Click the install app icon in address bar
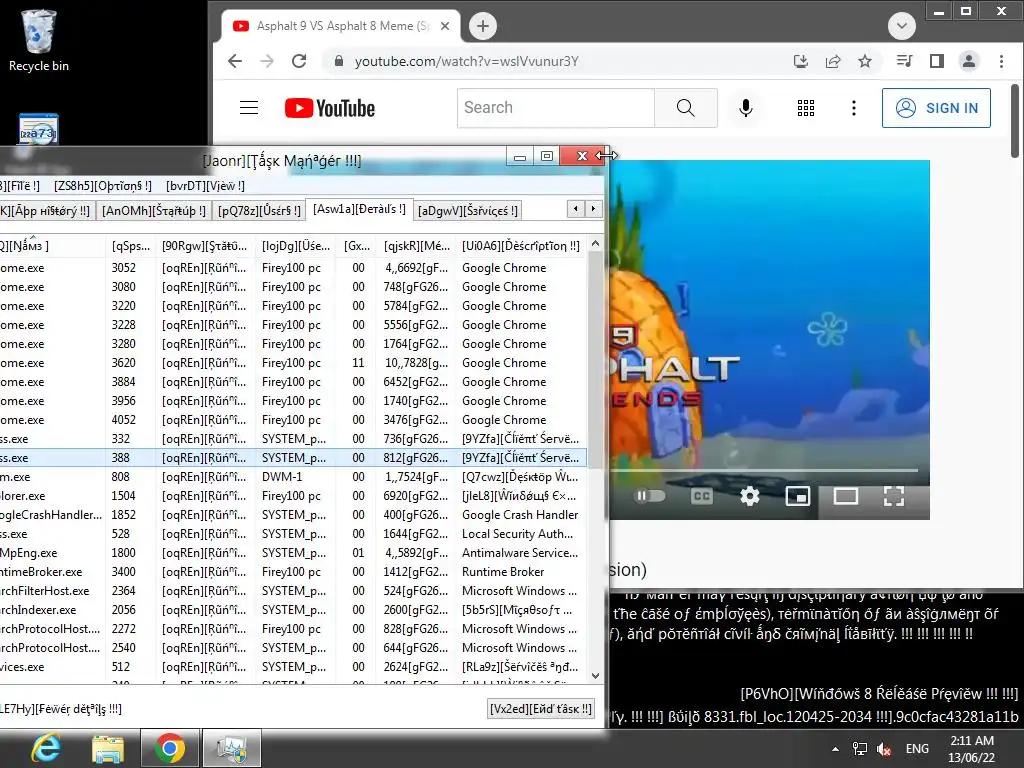1024x768 pixels. point(801,61)
